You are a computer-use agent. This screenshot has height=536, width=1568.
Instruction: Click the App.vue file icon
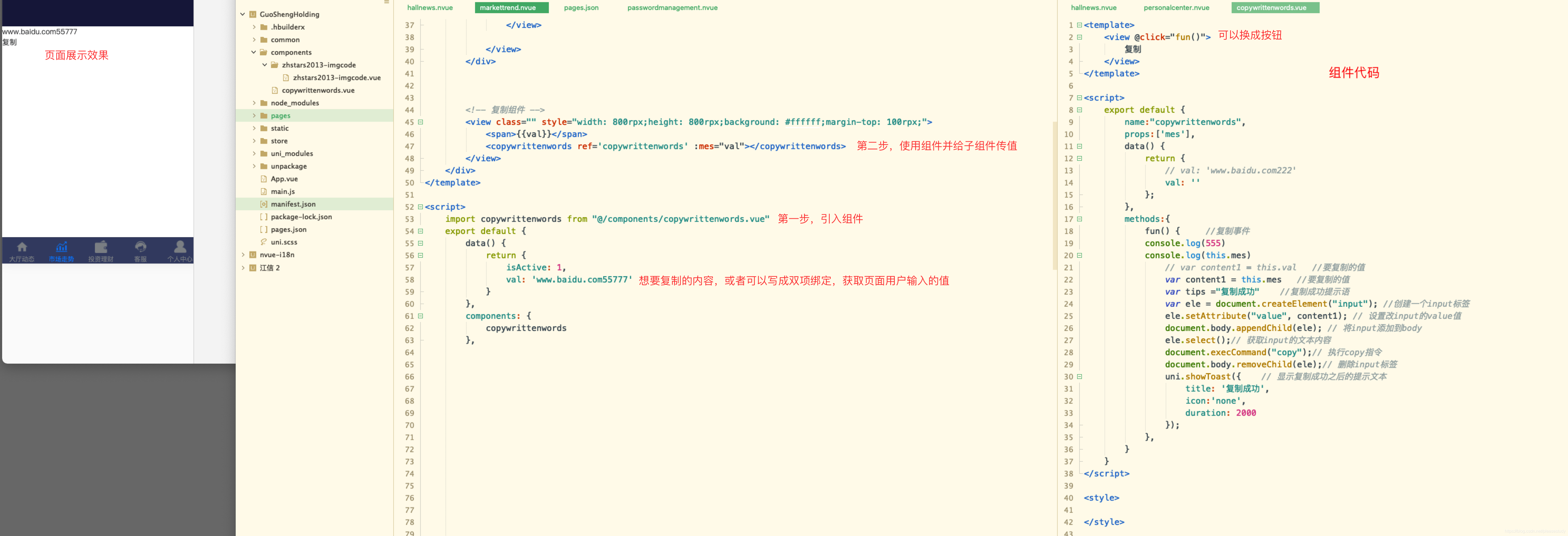click(x=264, y=179)
